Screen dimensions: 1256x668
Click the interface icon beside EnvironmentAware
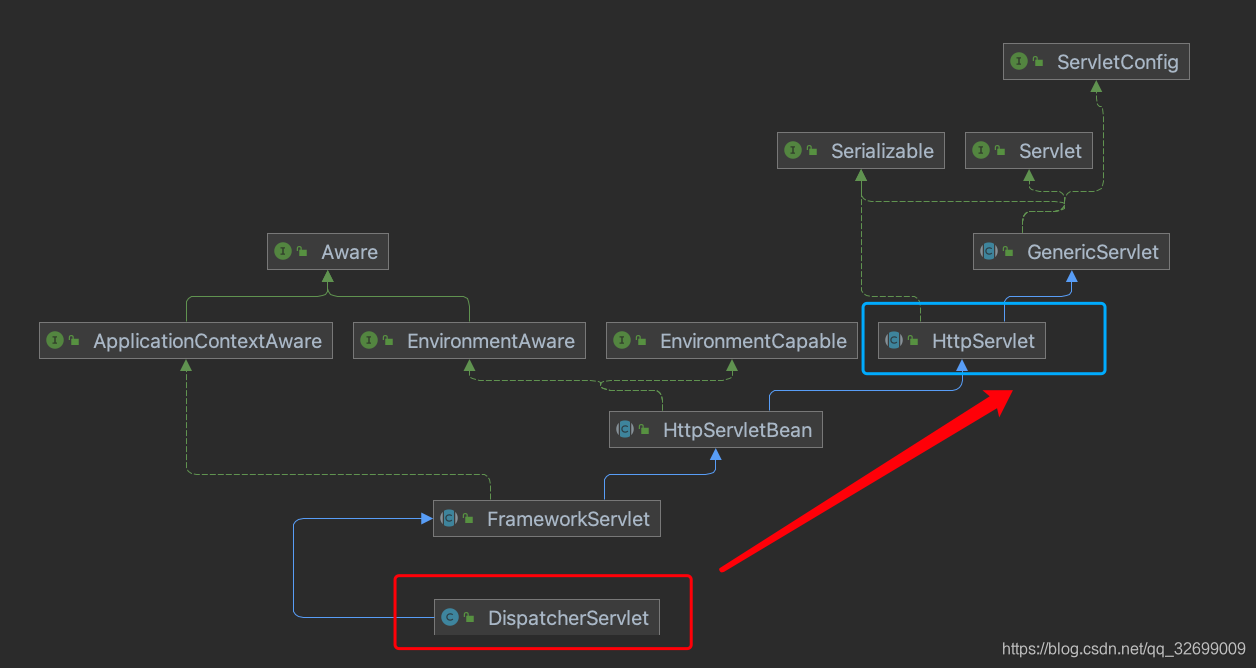pos(370,340)
